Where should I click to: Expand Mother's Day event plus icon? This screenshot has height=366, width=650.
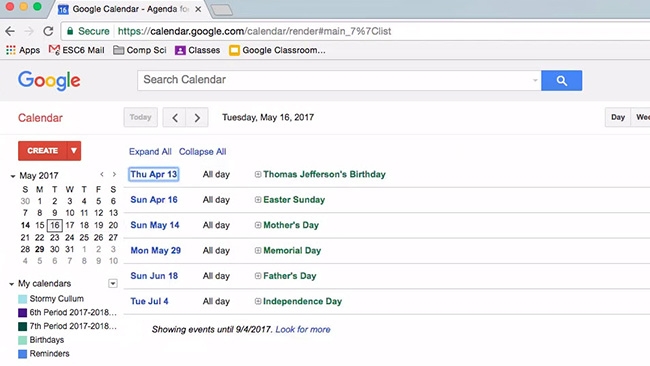(x=258, y=225)
